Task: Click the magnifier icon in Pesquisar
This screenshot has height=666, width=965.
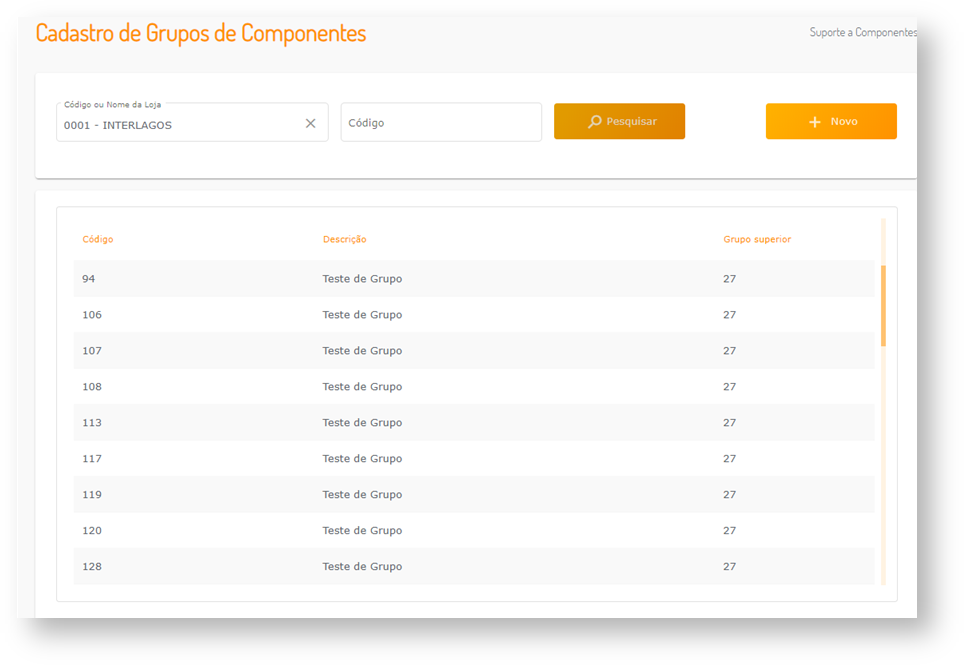Action: 594,122
